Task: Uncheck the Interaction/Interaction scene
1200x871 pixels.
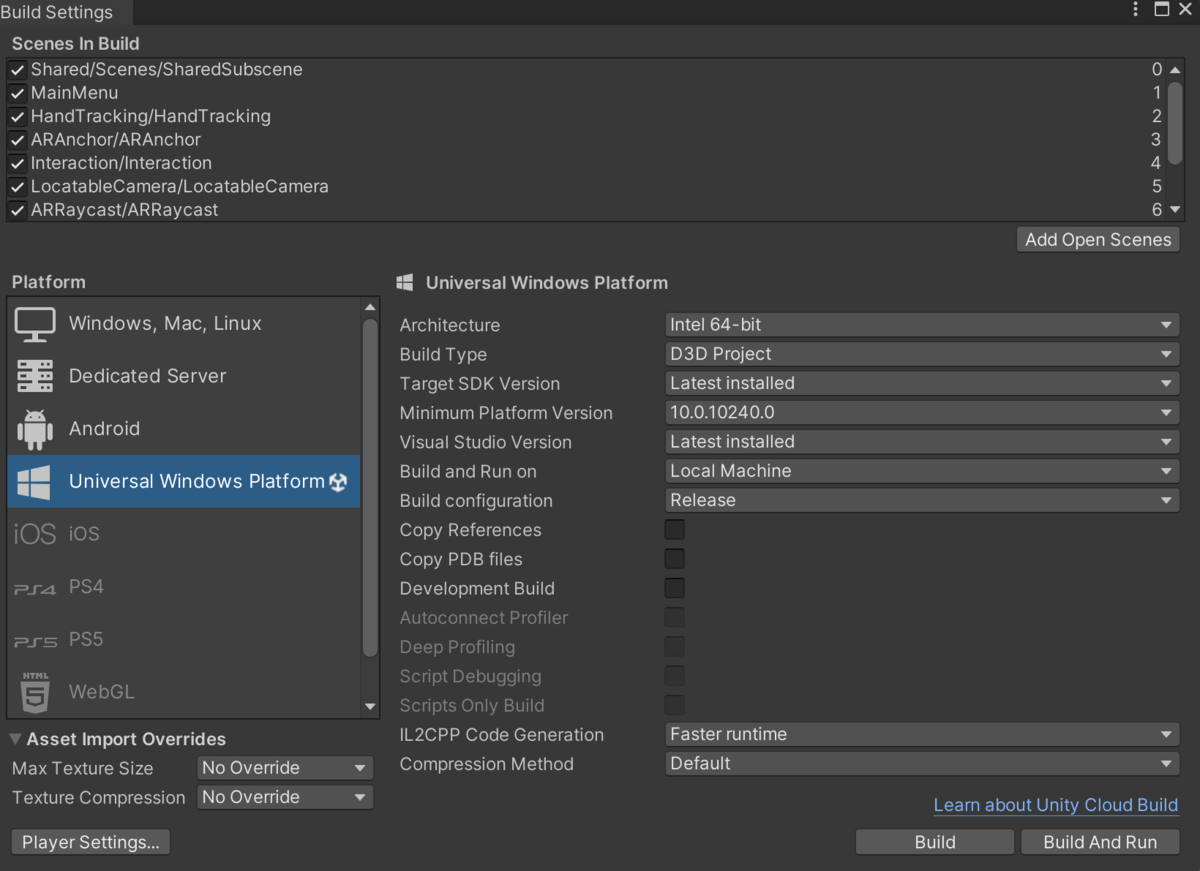Action: click(x=17, y=164)
